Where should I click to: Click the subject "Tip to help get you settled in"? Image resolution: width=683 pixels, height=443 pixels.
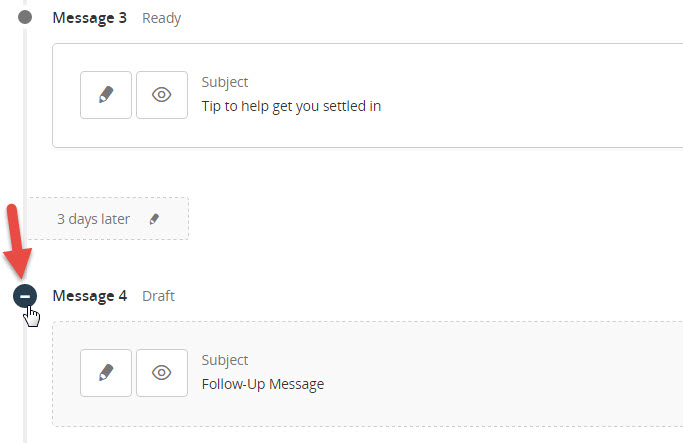291,106
